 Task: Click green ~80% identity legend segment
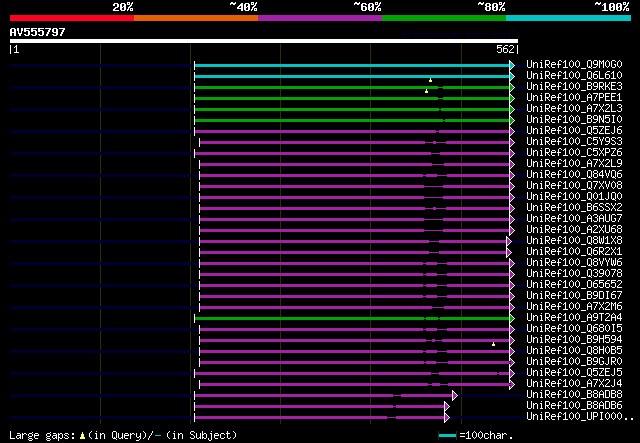[444, 18]
